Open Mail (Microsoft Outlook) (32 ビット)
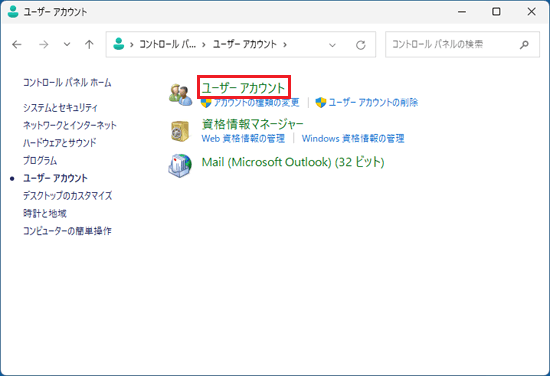Screen dimensions: 550x376 pos(293,162)
